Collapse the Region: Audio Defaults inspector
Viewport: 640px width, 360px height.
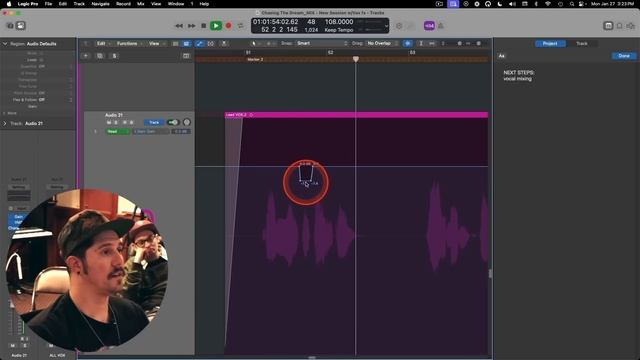pos(5,44)
